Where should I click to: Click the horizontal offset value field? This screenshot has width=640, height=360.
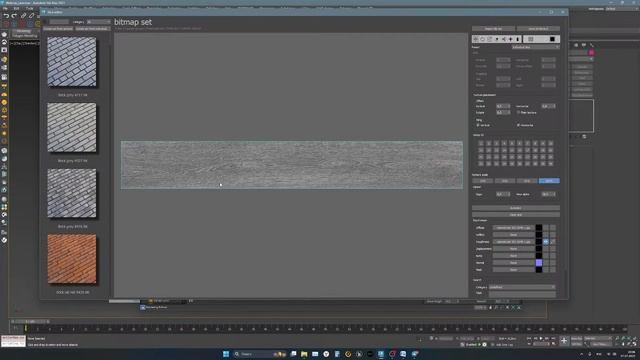549,106
